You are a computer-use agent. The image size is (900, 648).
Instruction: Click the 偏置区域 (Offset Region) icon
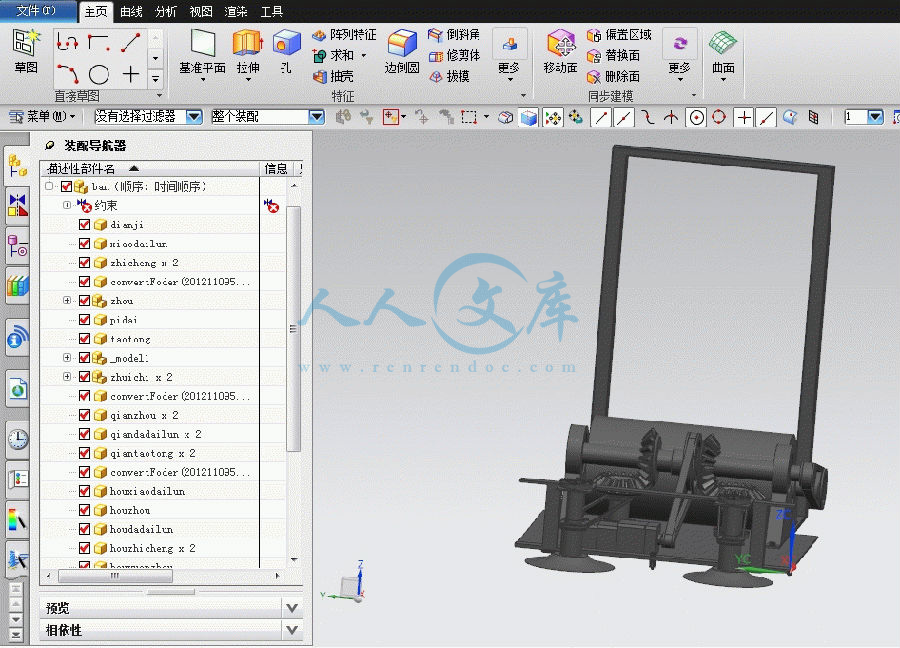593,36
